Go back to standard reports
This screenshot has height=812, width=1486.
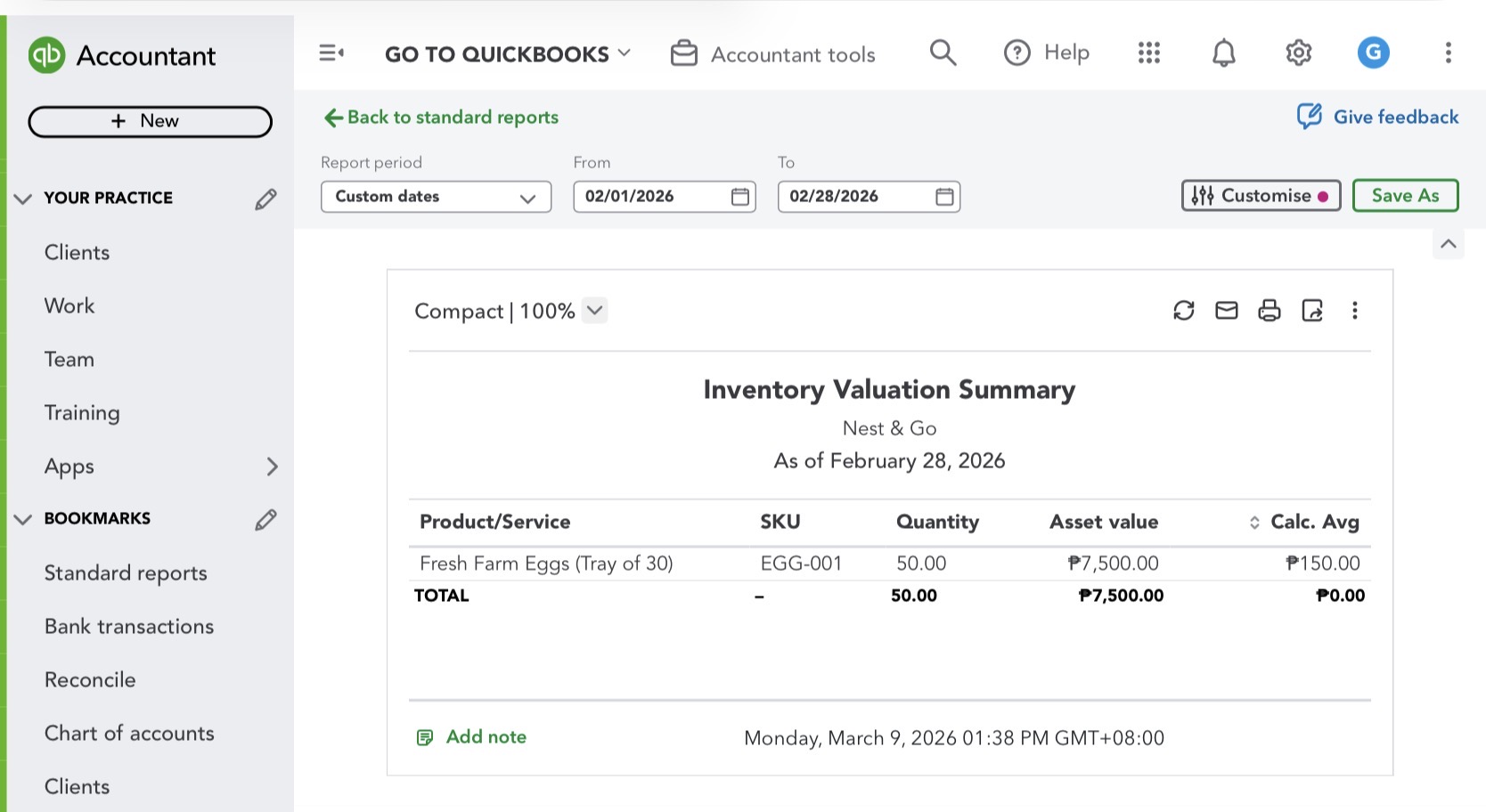click(x=442, y=118)
